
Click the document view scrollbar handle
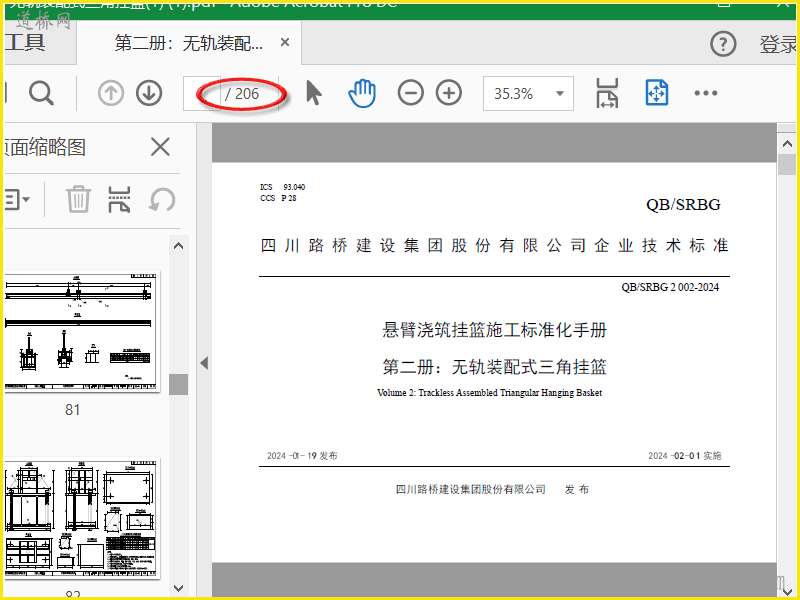click(x=787, y=165)
